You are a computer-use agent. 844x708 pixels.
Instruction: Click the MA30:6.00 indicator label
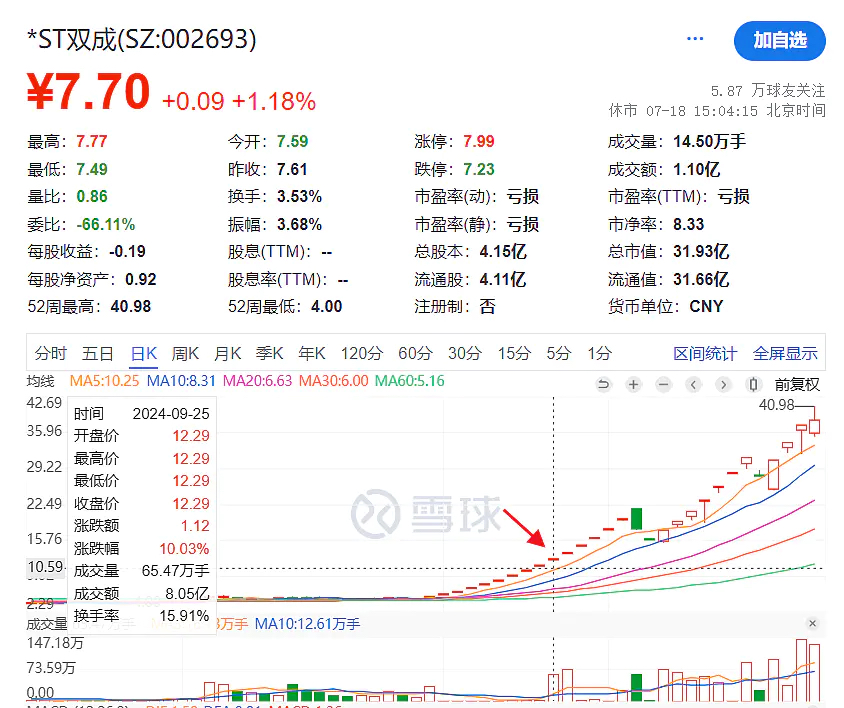(x=334, y=381)
